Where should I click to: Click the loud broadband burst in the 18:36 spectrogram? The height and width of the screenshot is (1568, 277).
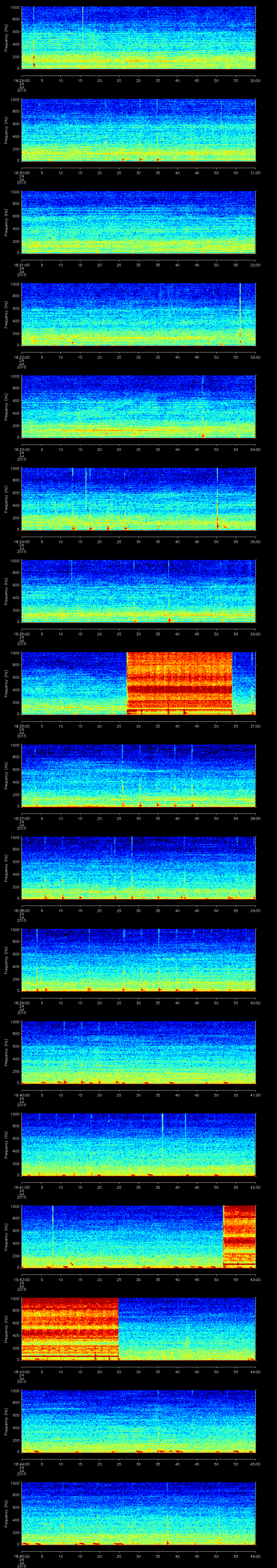[x=179, y=682]
